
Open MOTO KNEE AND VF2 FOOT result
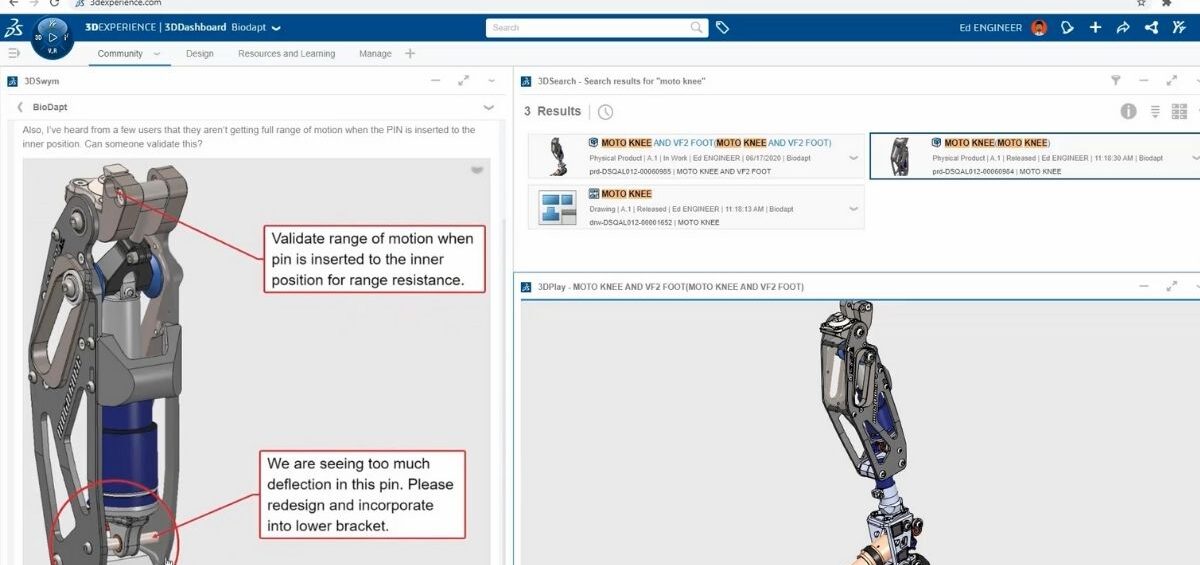(715, 143)
